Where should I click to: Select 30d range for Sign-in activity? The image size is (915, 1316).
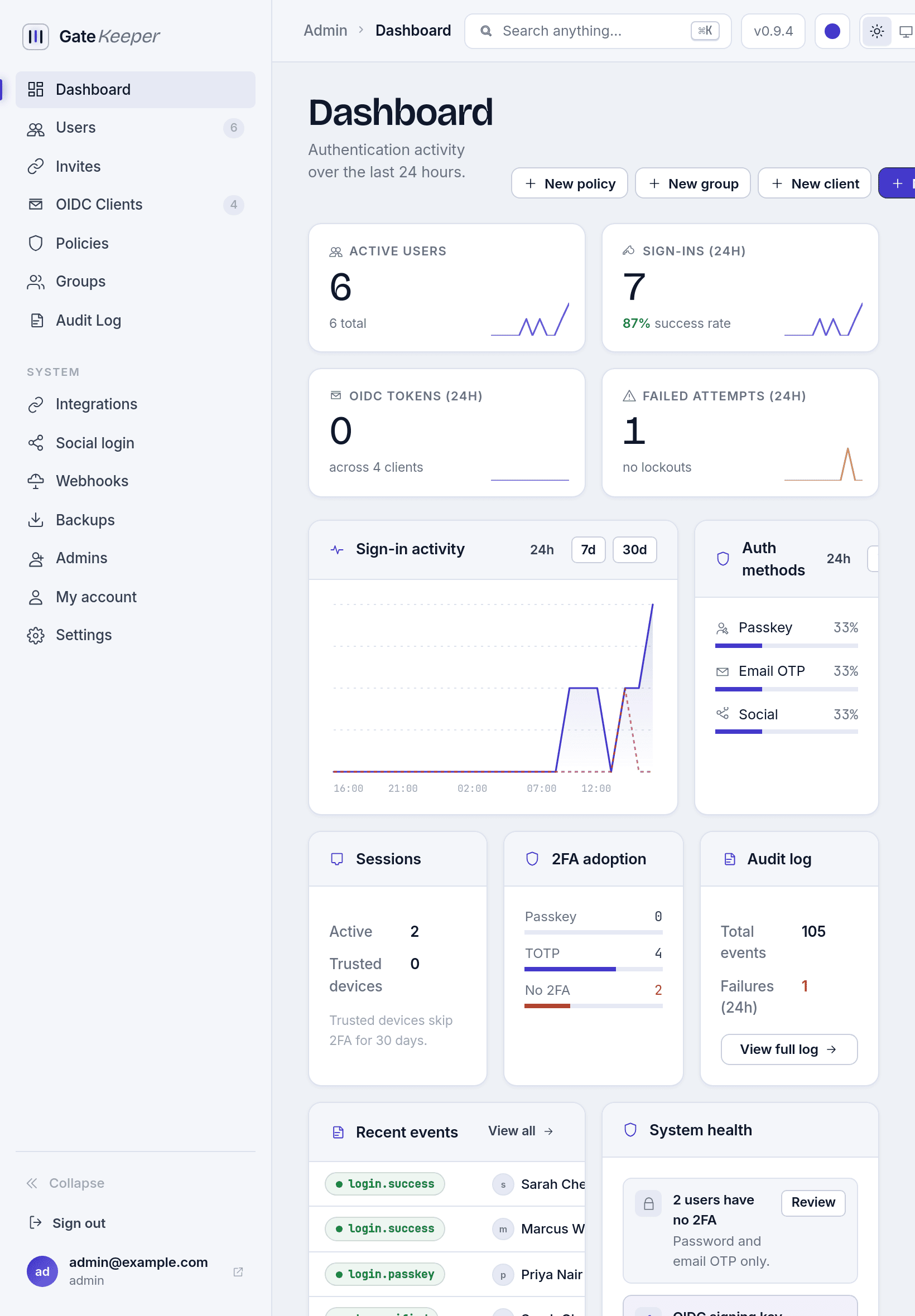pyautogui.click(x=635, y=550)
